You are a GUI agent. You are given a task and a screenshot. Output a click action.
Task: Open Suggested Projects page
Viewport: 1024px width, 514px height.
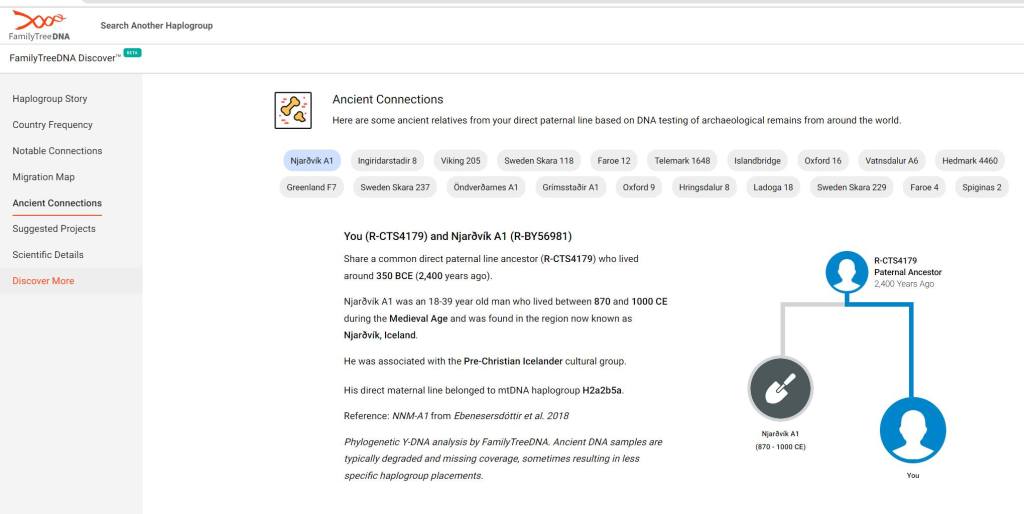(54, 229)
